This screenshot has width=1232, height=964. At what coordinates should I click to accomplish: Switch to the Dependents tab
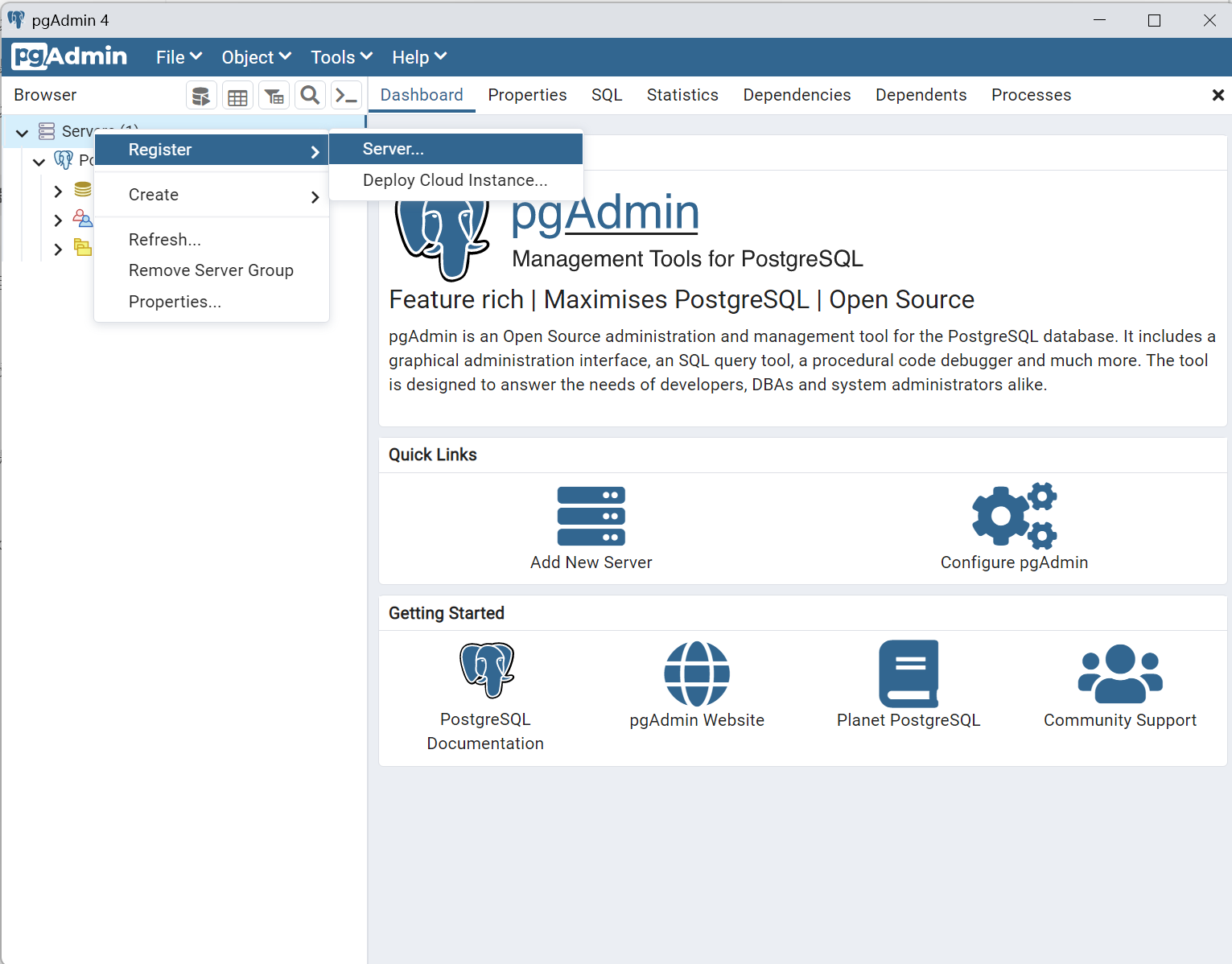pos(921,95)
